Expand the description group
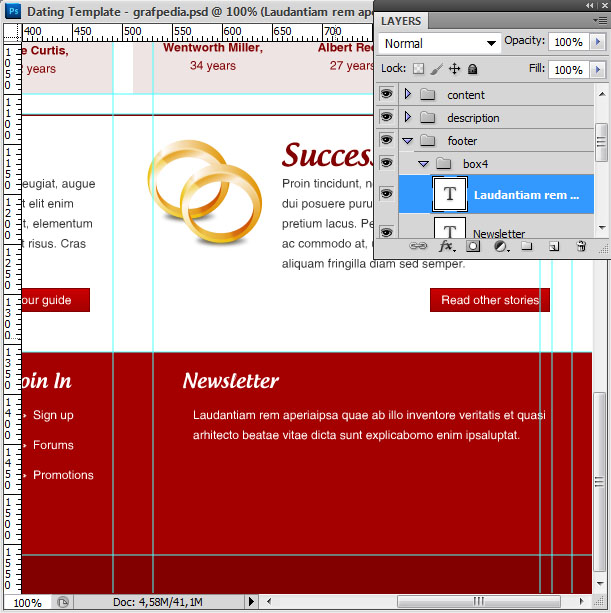Screen dimensions: 611x613 407,117
